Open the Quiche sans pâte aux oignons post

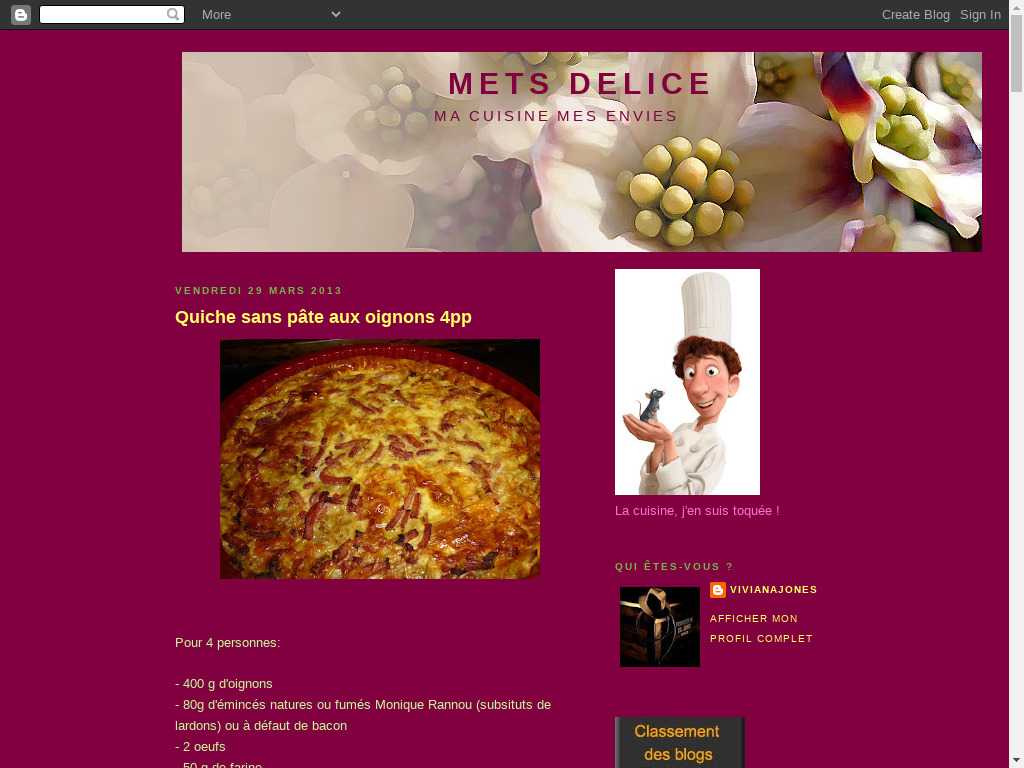click(x=323, y=317)
